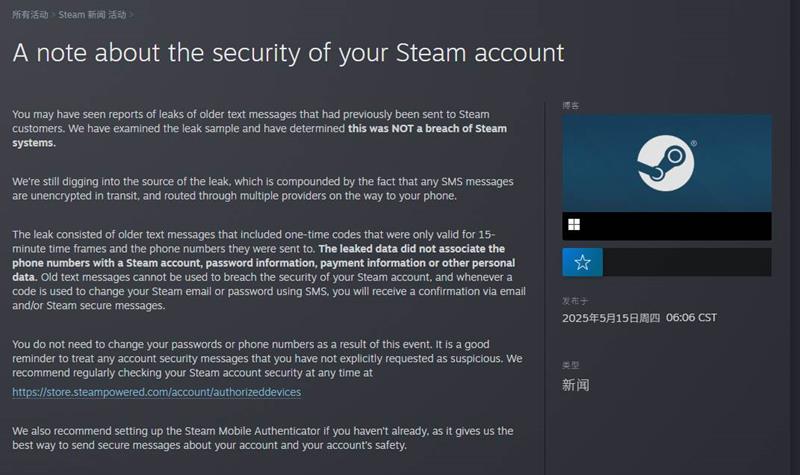Screen dimensions: 800x475
Task: Go back to 所有活动 breadcrumb
Action: coord(28,15)
